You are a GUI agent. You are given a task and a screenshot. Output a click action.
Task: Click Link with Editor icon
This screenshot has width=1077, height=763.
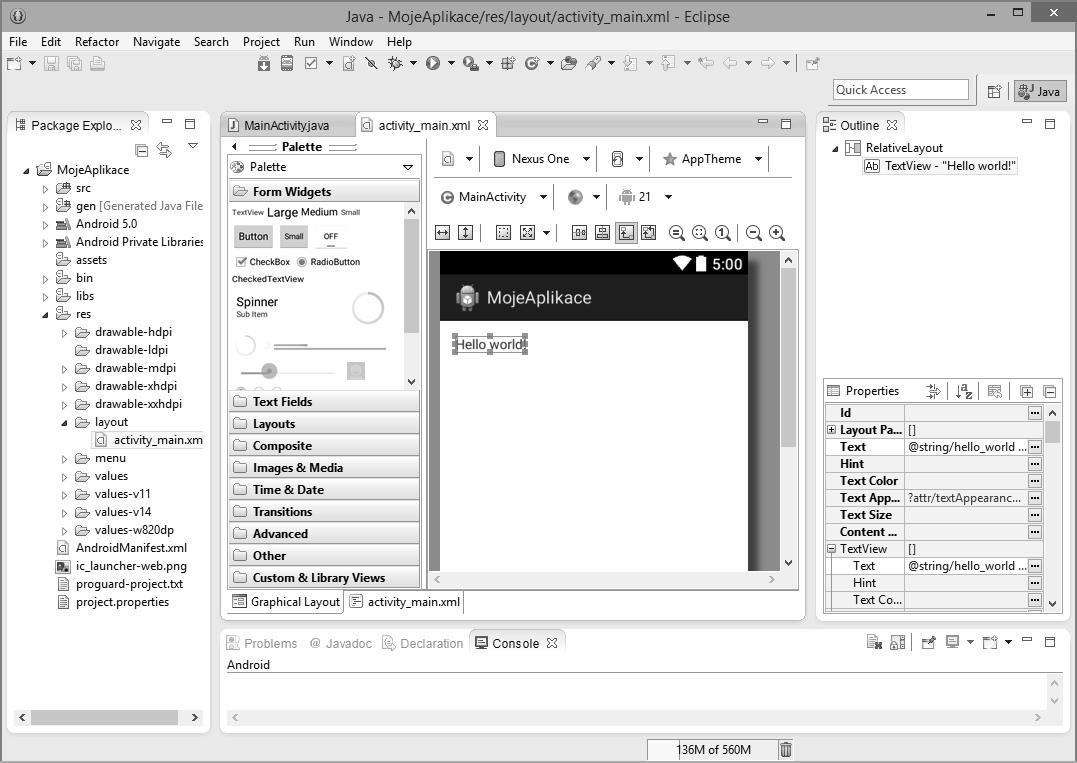tap(164, 150)
